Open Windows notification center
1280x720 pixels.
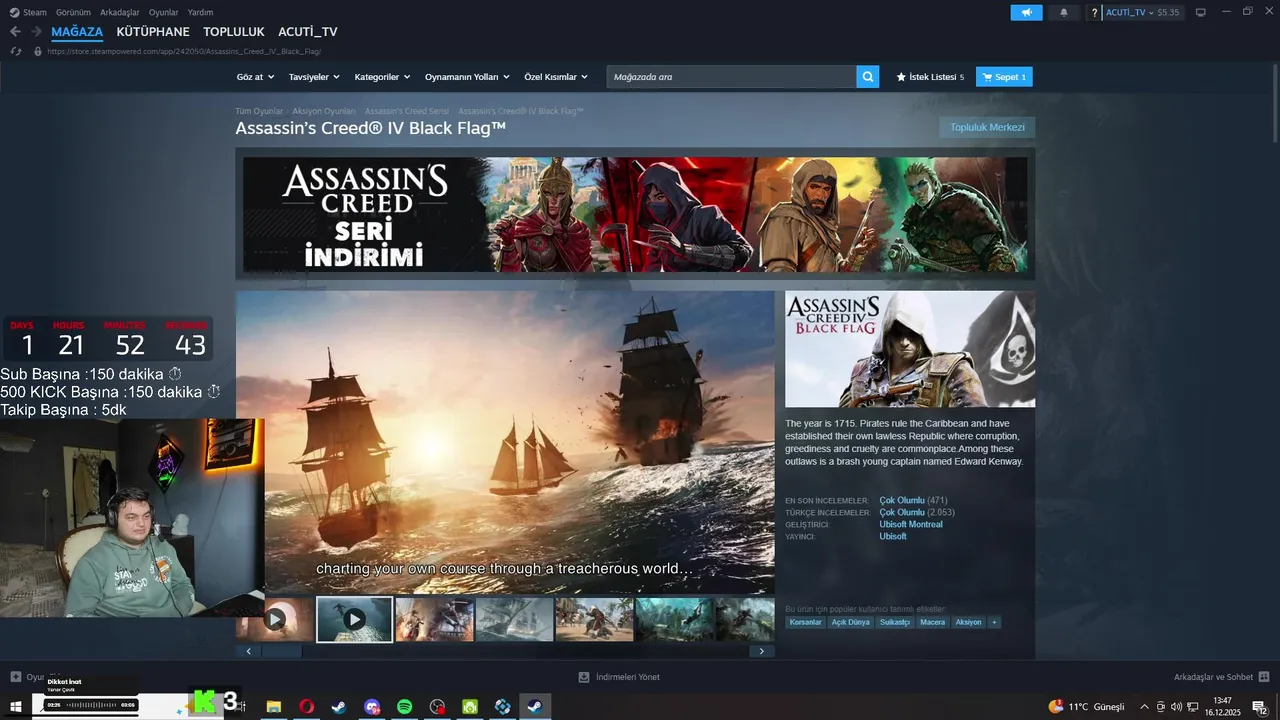[1259, 707]
